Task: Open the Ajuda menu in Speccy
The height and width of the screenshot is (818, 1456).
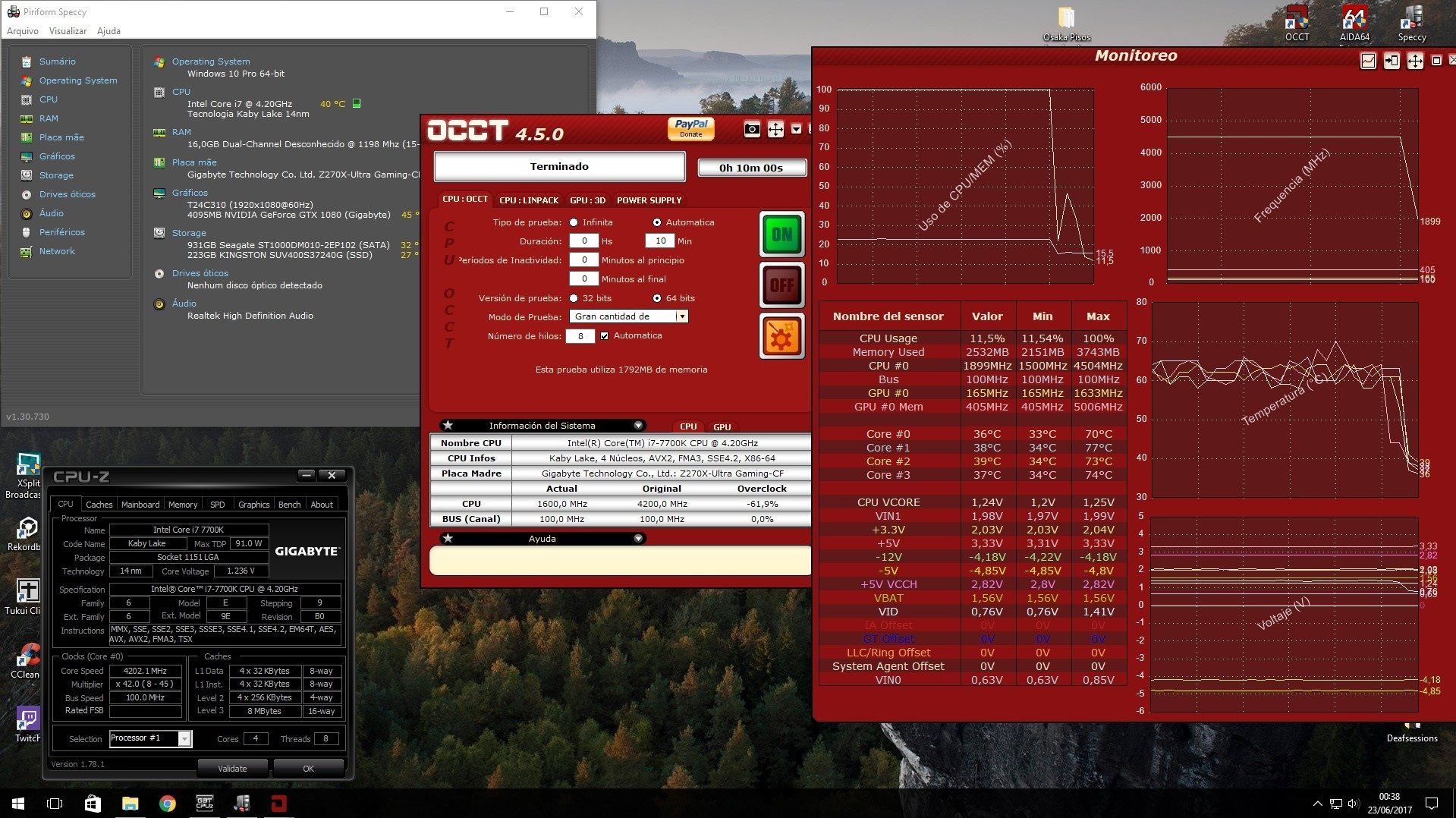Action: pos(108,31)
